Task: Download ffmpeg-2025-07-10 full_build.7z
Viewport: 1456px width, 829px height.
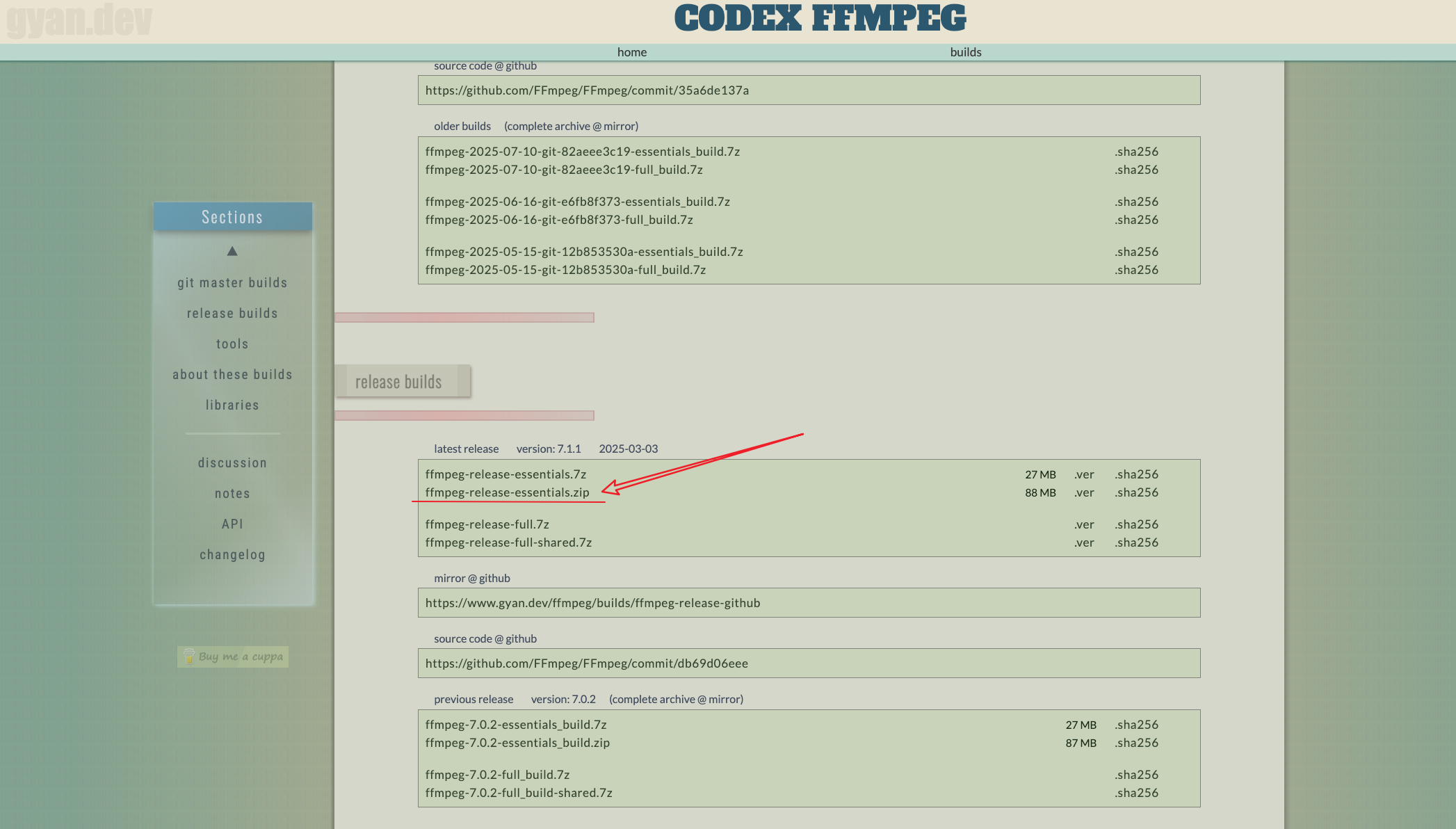Action: [564, 170]
